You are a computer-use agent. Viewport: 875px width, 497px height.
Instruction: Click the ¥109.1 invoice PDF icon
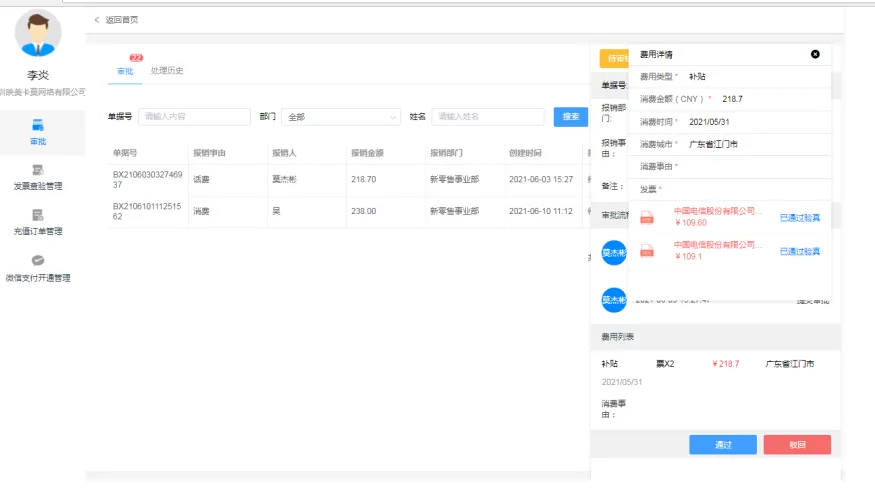tap(647, 250)
